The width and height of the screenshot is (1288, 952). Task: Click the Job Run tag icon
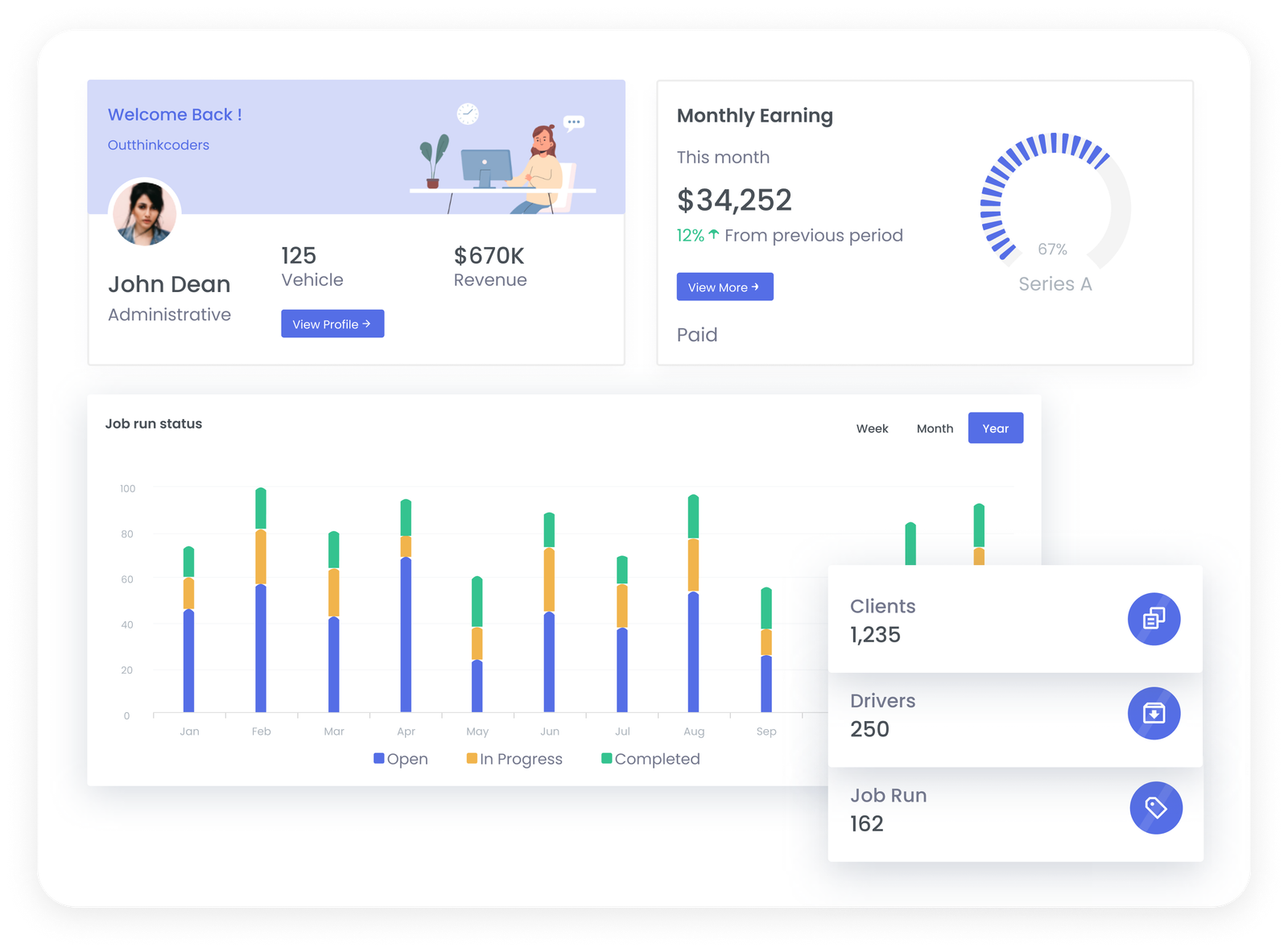pos(1156,808)
